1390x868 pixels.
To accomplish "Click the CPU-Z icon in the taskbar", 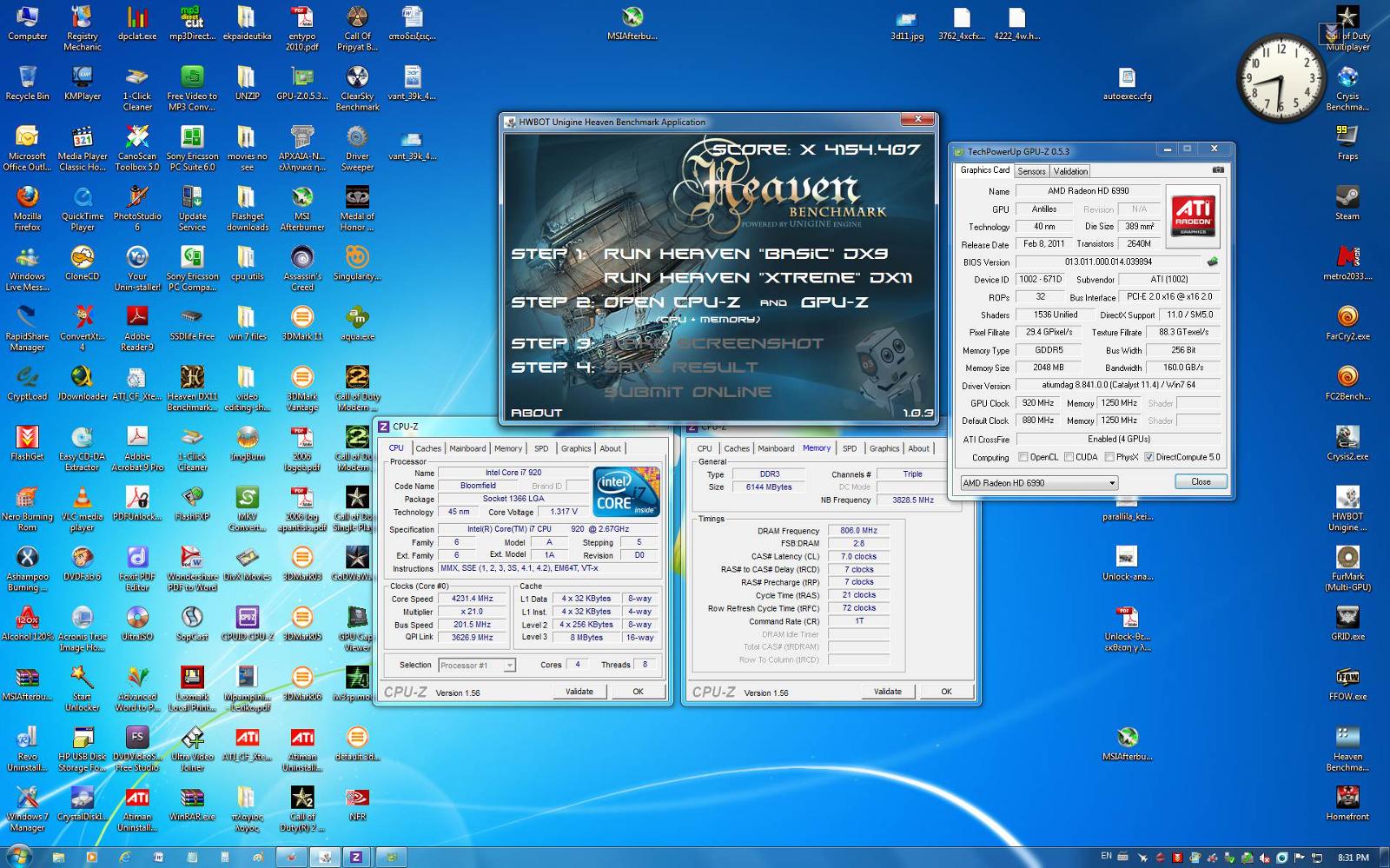I will click(355, 857).
